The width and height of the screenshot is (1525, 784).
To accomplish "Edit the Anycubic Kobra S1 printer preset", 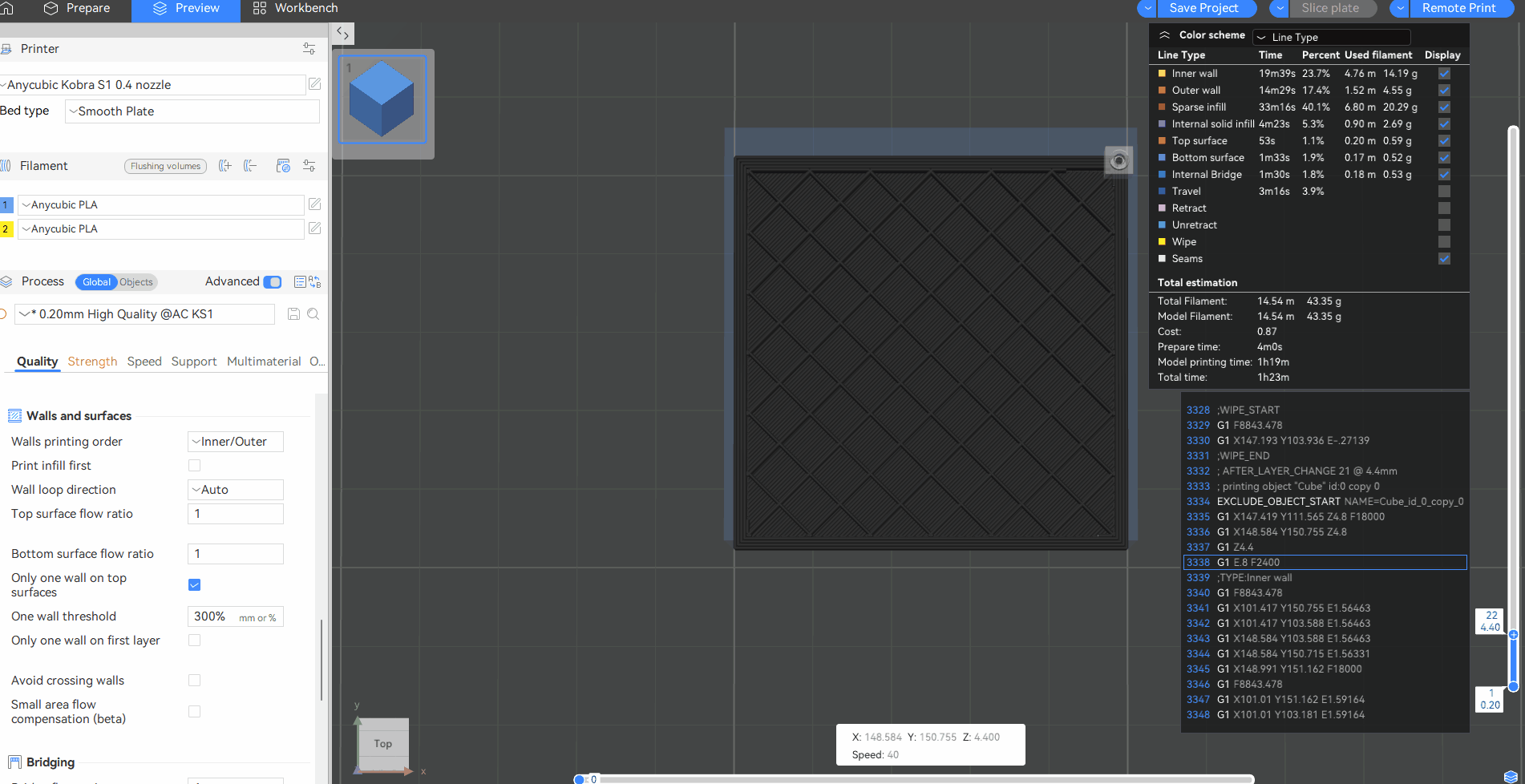I will pyautogui.click(x=314, y=84).
